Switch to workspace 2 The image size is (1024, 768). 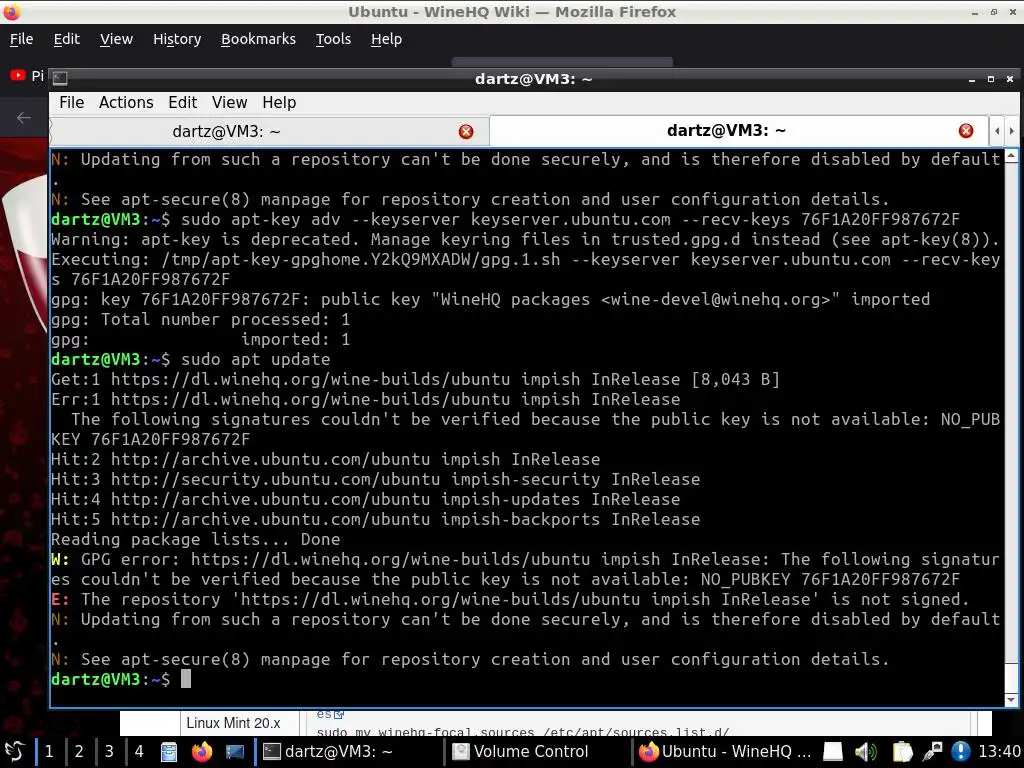[79, 752]
